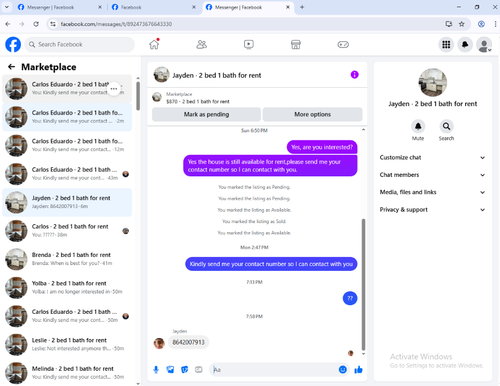Click the chat header Jayden - 2 bed 1 bath title
500x386 pixels.
216,75
